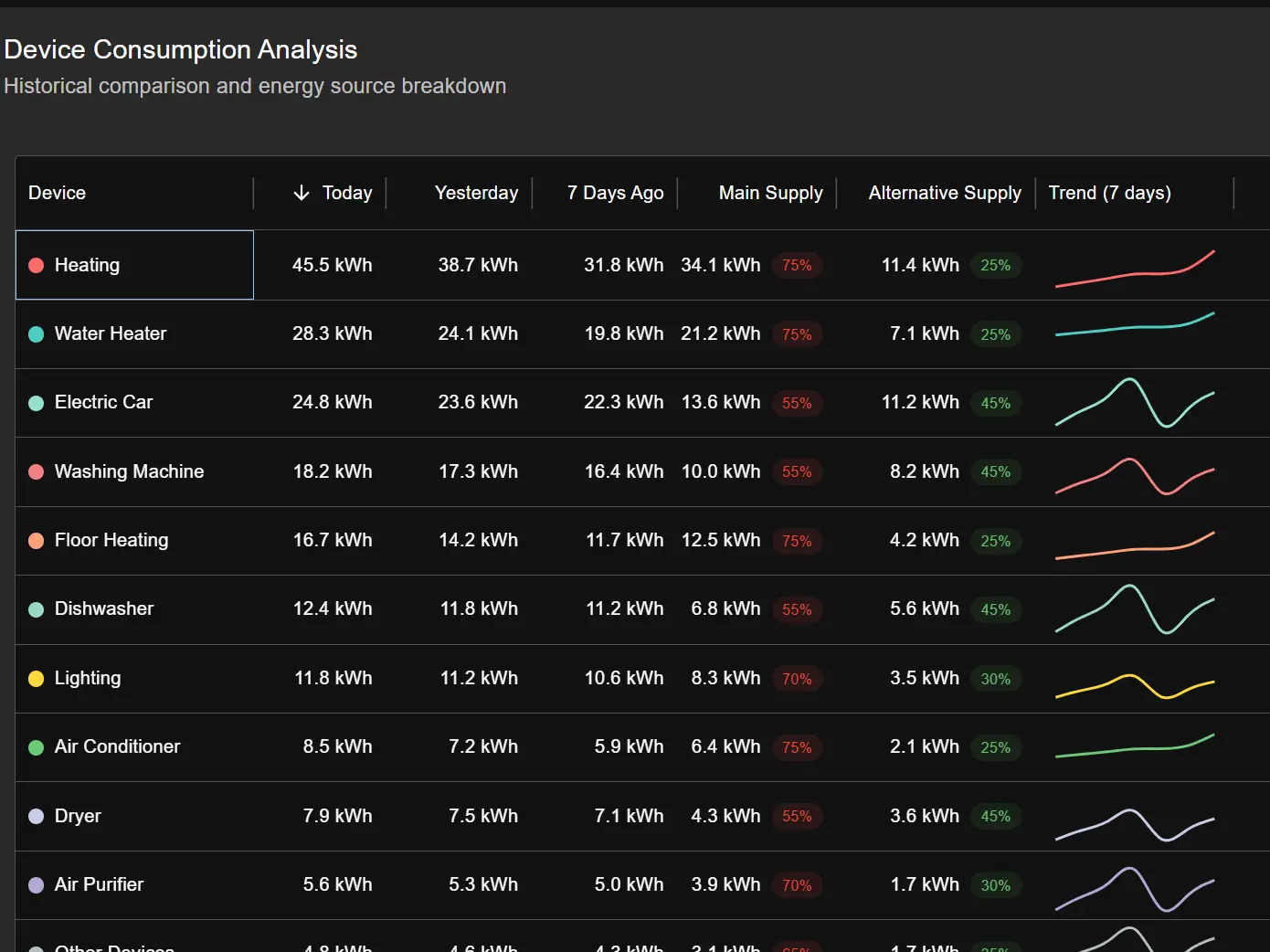1270x952 pixels.
Task: Click the Device column header
Action: tap(57, 193)
